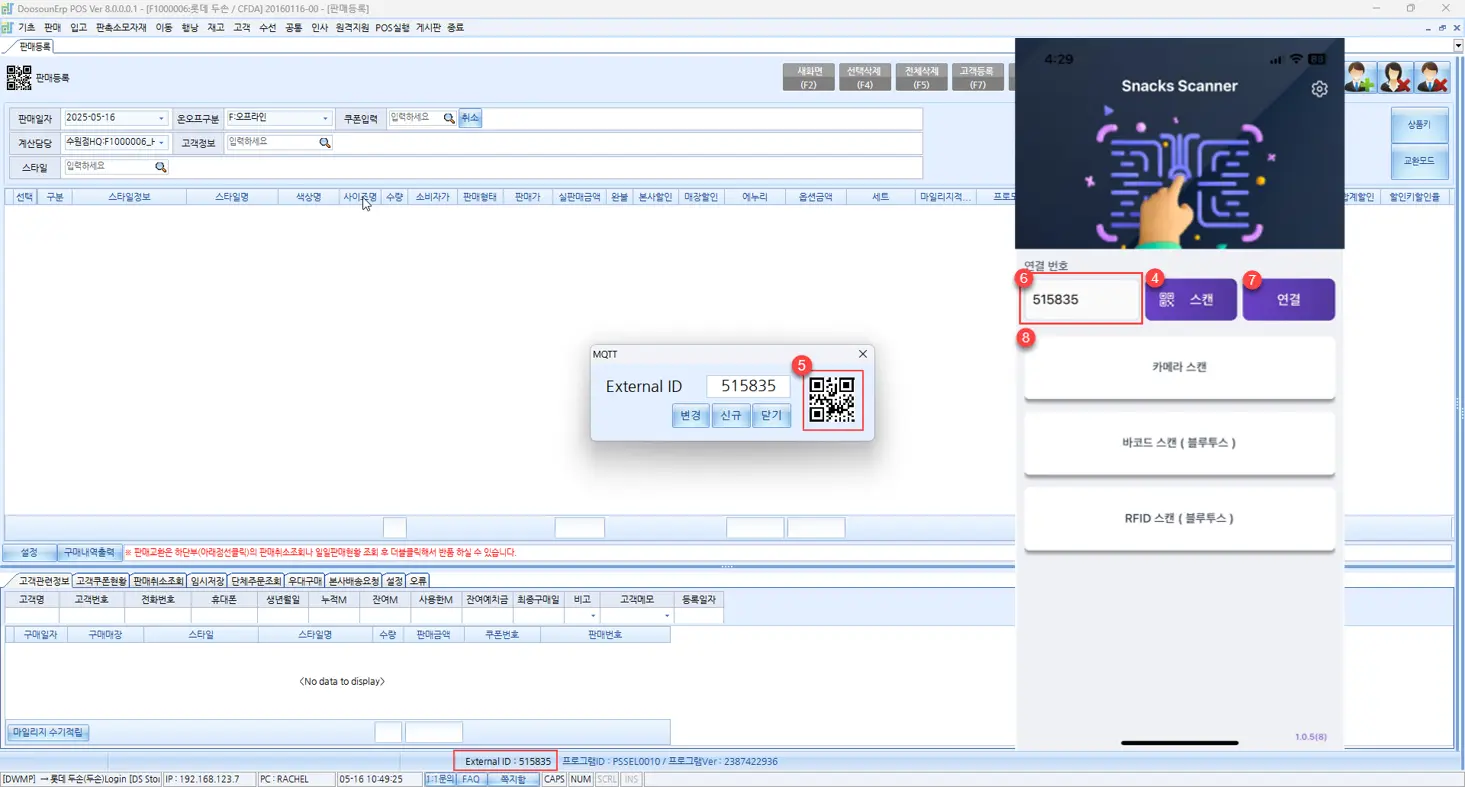Screen dimensions: 1465x787
Task: Open the 고객 menu
Action: point(242,28)
